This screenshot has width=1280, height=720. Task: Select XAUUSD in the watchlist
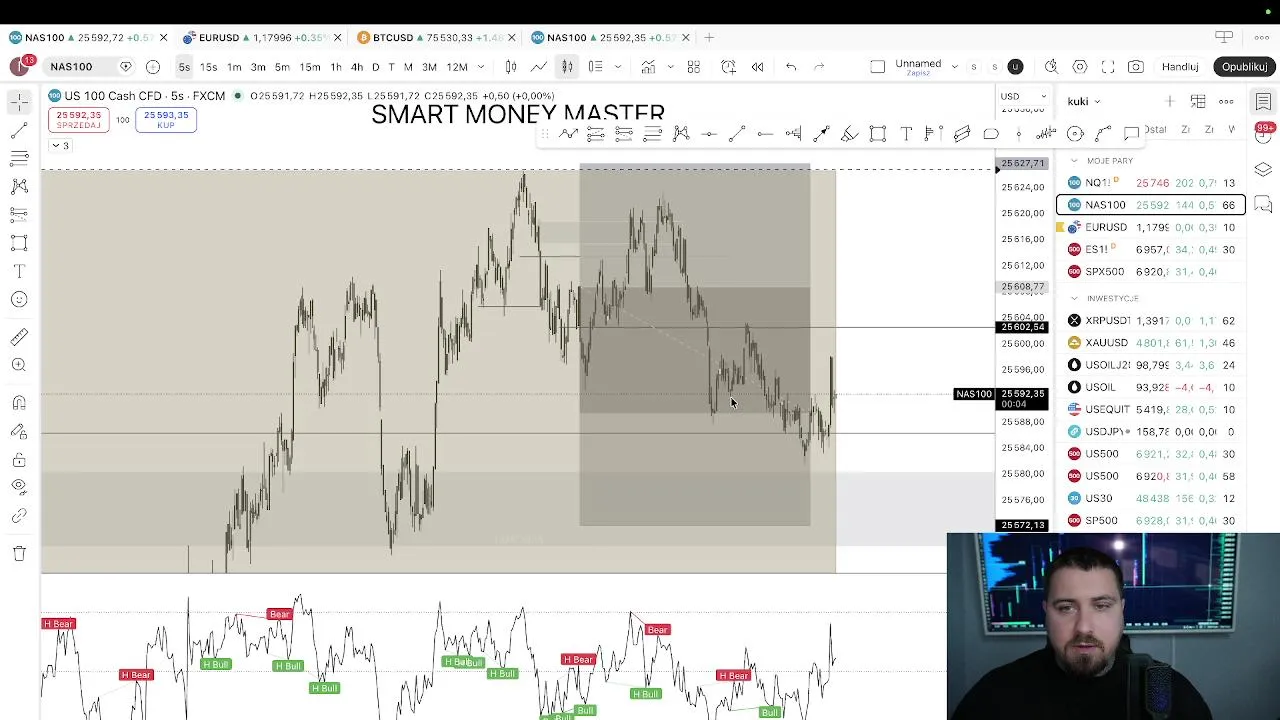tap(1151, 343)
